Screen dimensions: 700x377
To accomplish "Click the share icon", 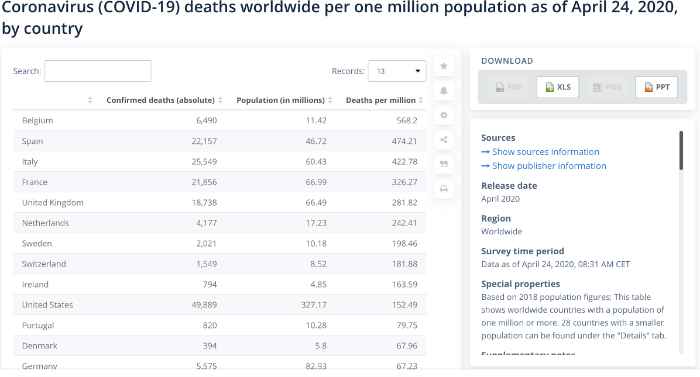I will click(x=444, y=140).
